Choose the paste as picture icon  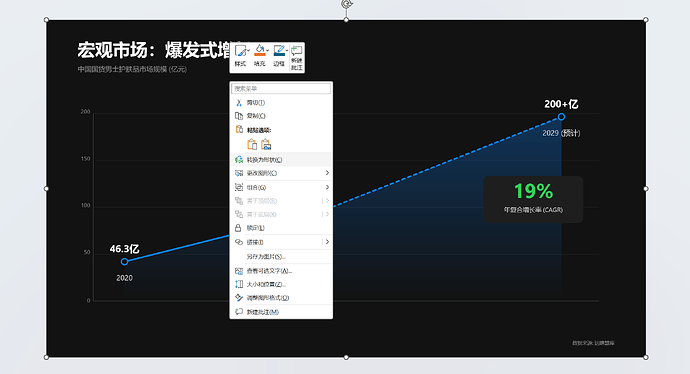tap(266, 144)
